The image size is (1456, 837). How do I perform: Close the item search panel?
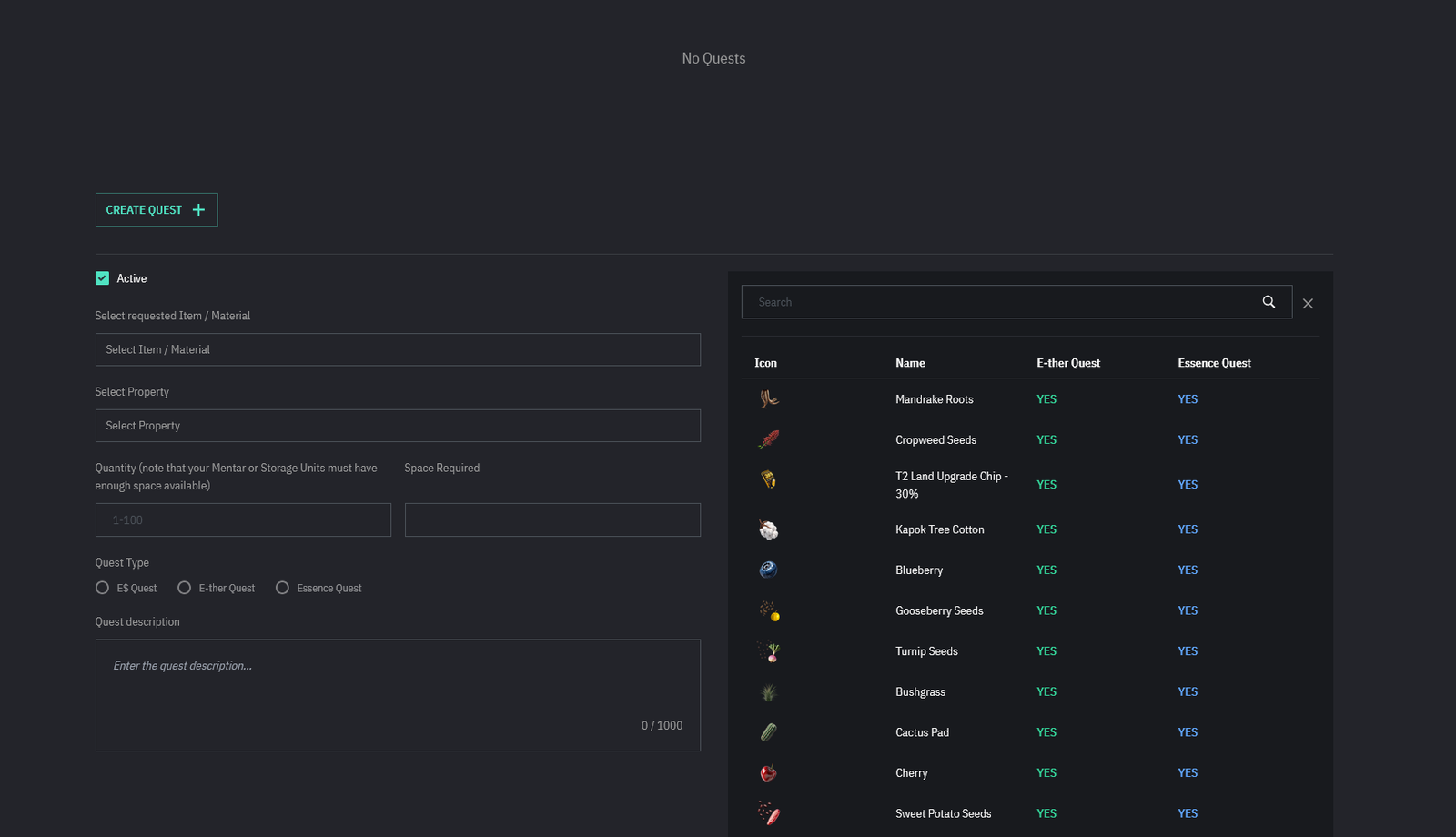pyautogui.click(x=1308, y=304)
